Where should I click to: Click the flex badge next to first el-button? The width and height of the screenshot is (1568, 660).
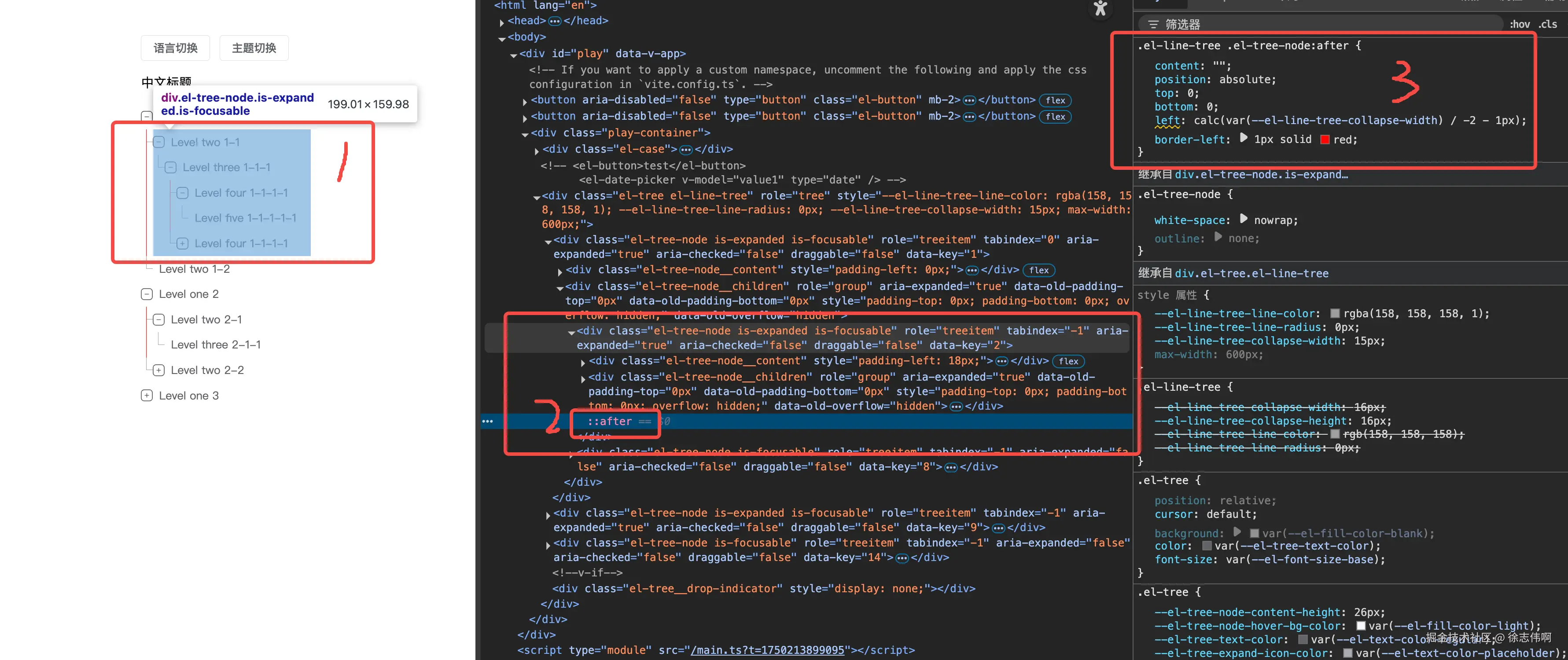point(1055,100)
